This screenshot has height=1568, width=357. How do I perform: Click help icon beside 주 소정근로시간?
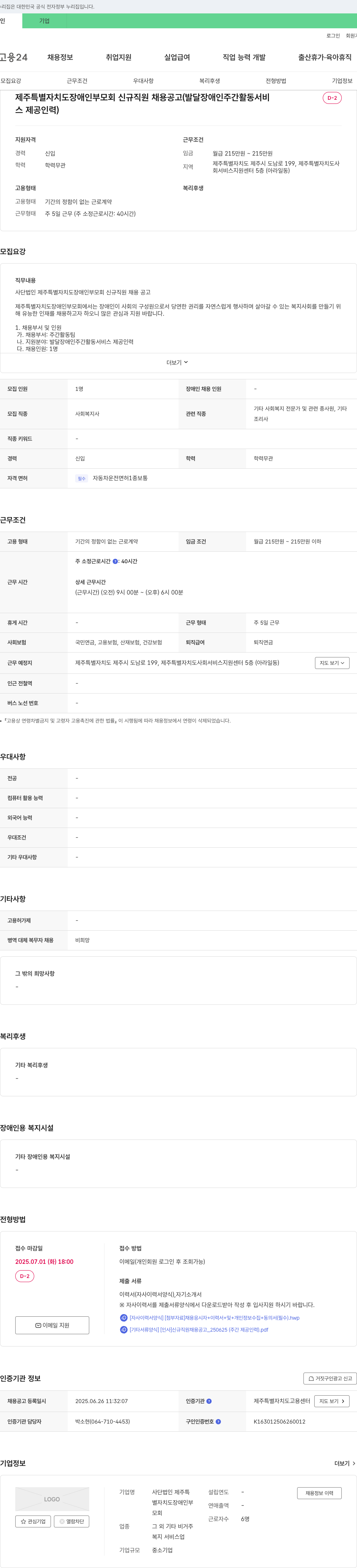pos(116,562)
